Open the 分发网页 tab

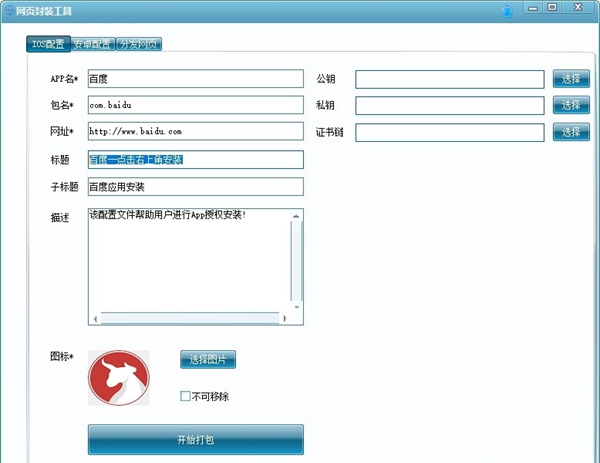[139, 44]
